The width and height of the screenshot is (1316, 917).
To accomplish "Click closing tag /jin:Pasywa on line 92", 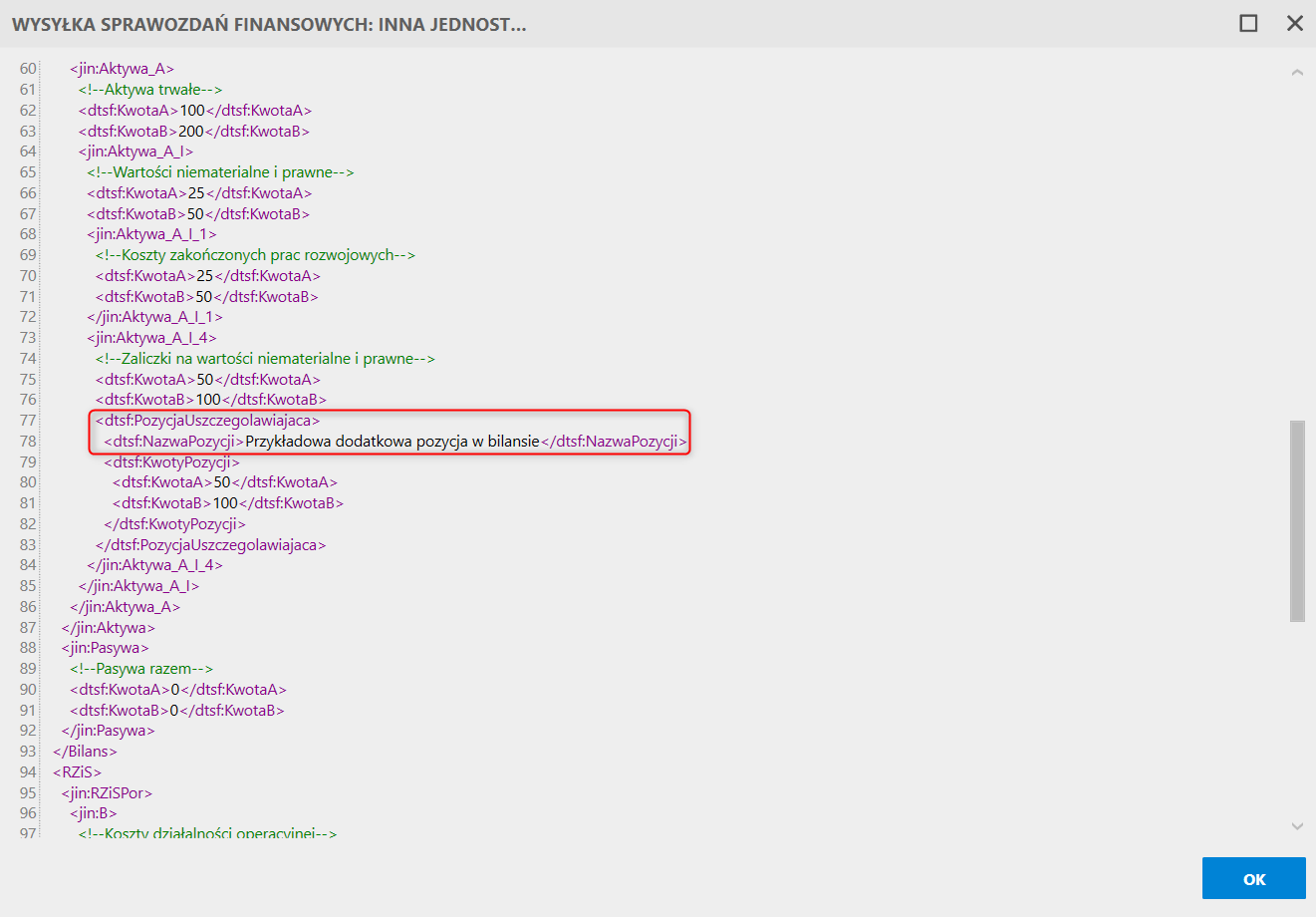I will (108, 731).
